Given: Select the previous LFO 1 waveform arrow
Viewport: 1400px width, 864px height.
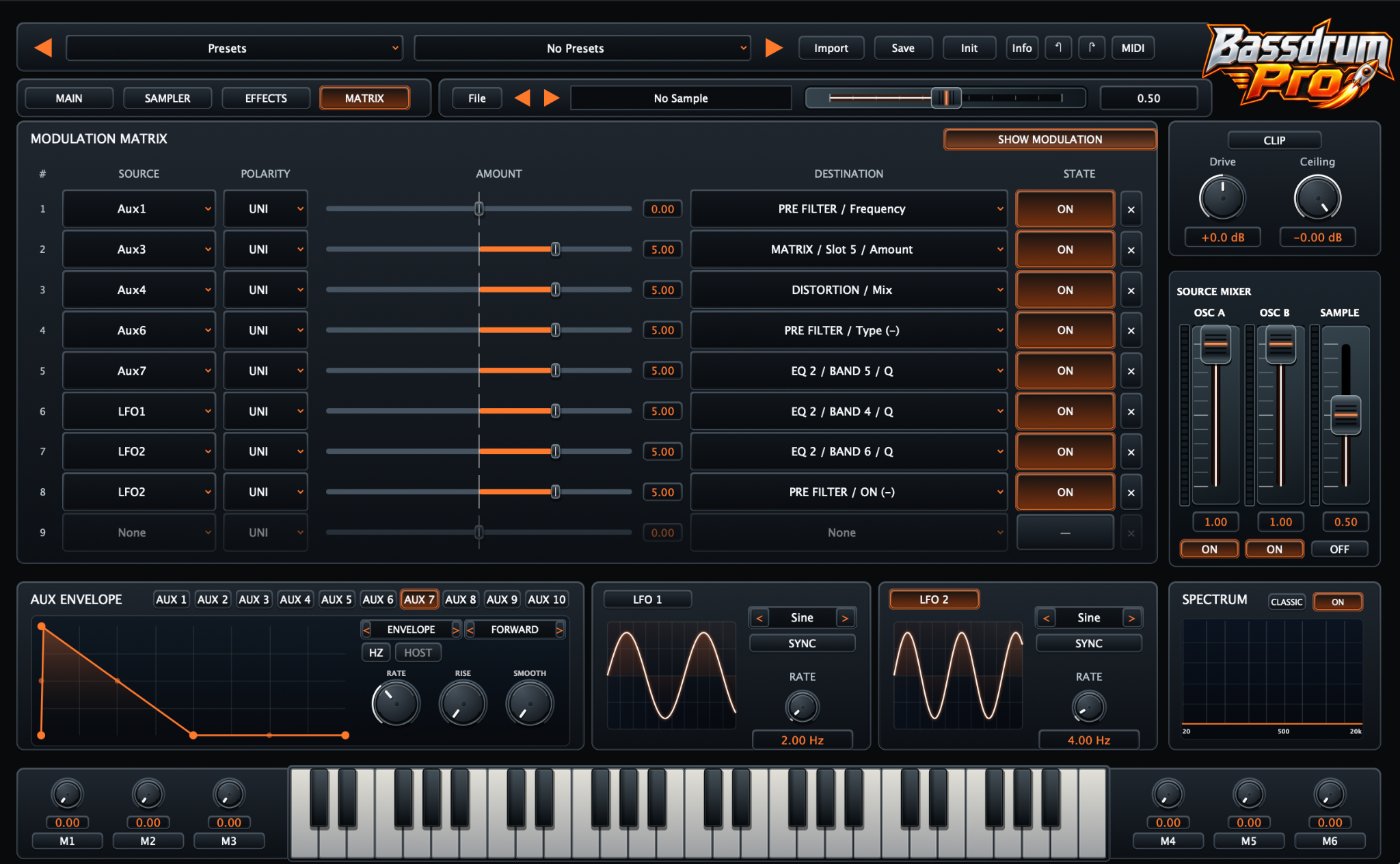Looking at the screenshot, I should coord(759,618).
